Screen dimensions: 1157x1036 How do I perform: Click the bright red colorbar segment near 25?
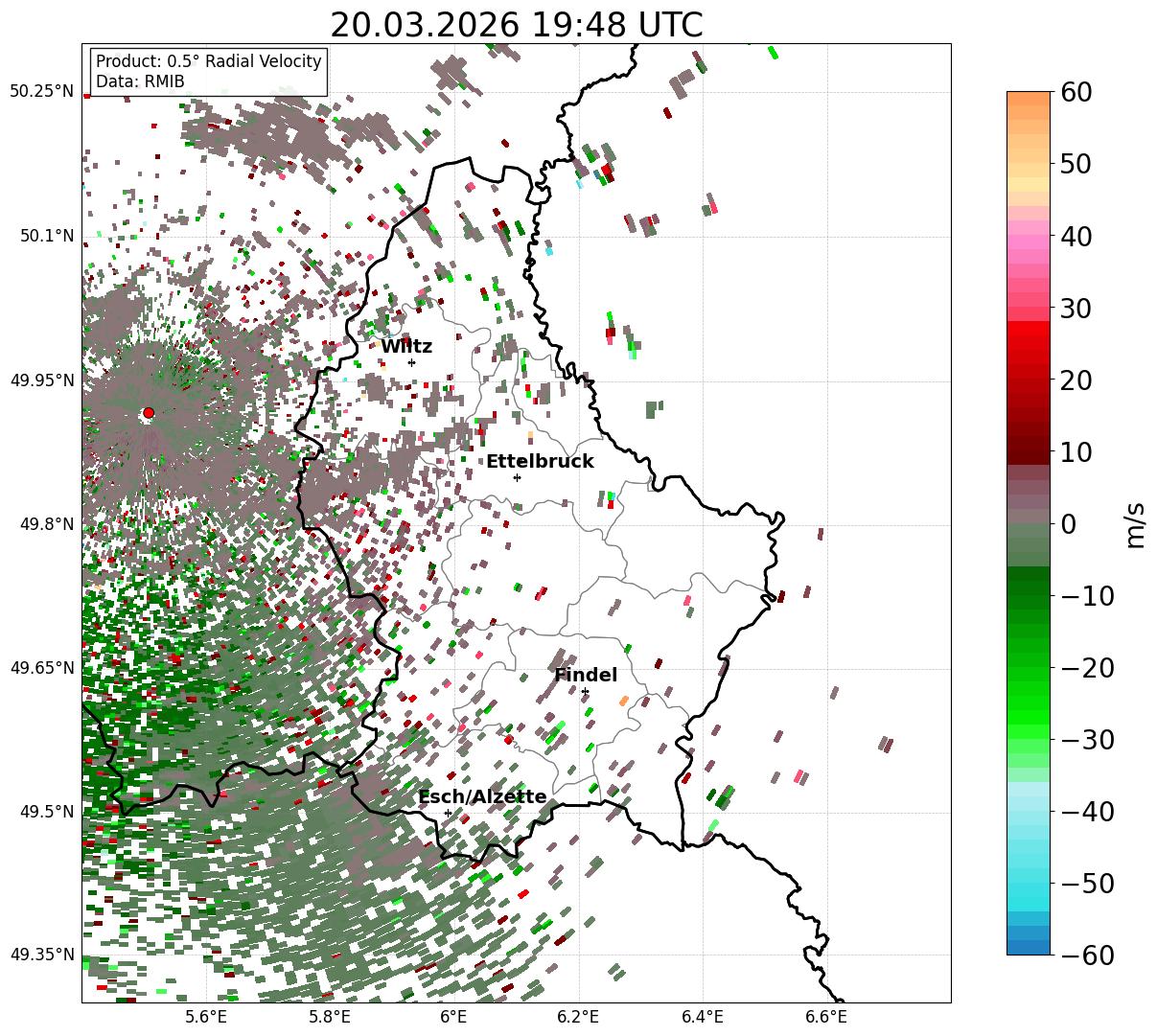[x=1029, y=343]
